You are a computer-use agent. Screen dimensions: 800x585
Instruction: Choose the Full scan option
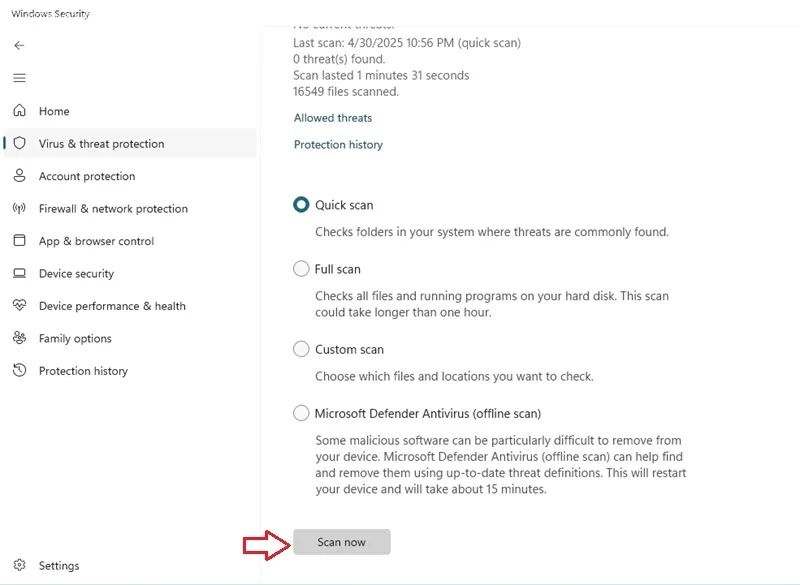tap(301, 268)
